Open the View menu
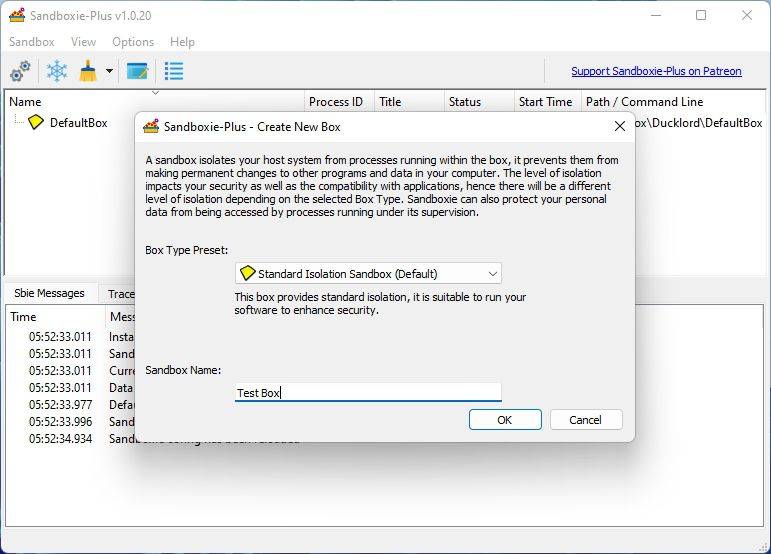Screen dimensions: 771x554 pyautogui.click(x=84, y=42)
